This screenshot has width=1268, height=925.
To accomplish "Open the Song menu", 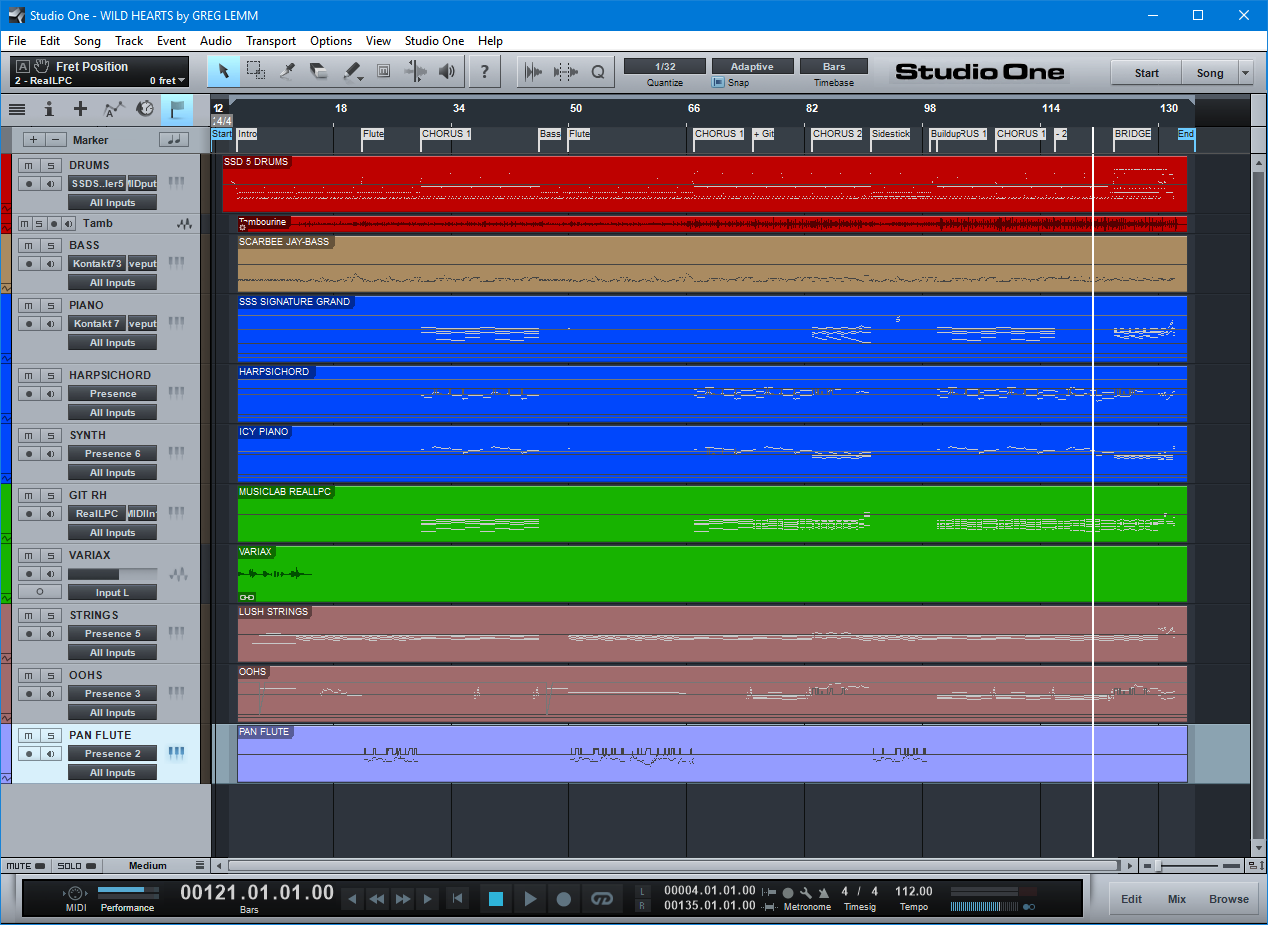I will [x=87, y=41].
